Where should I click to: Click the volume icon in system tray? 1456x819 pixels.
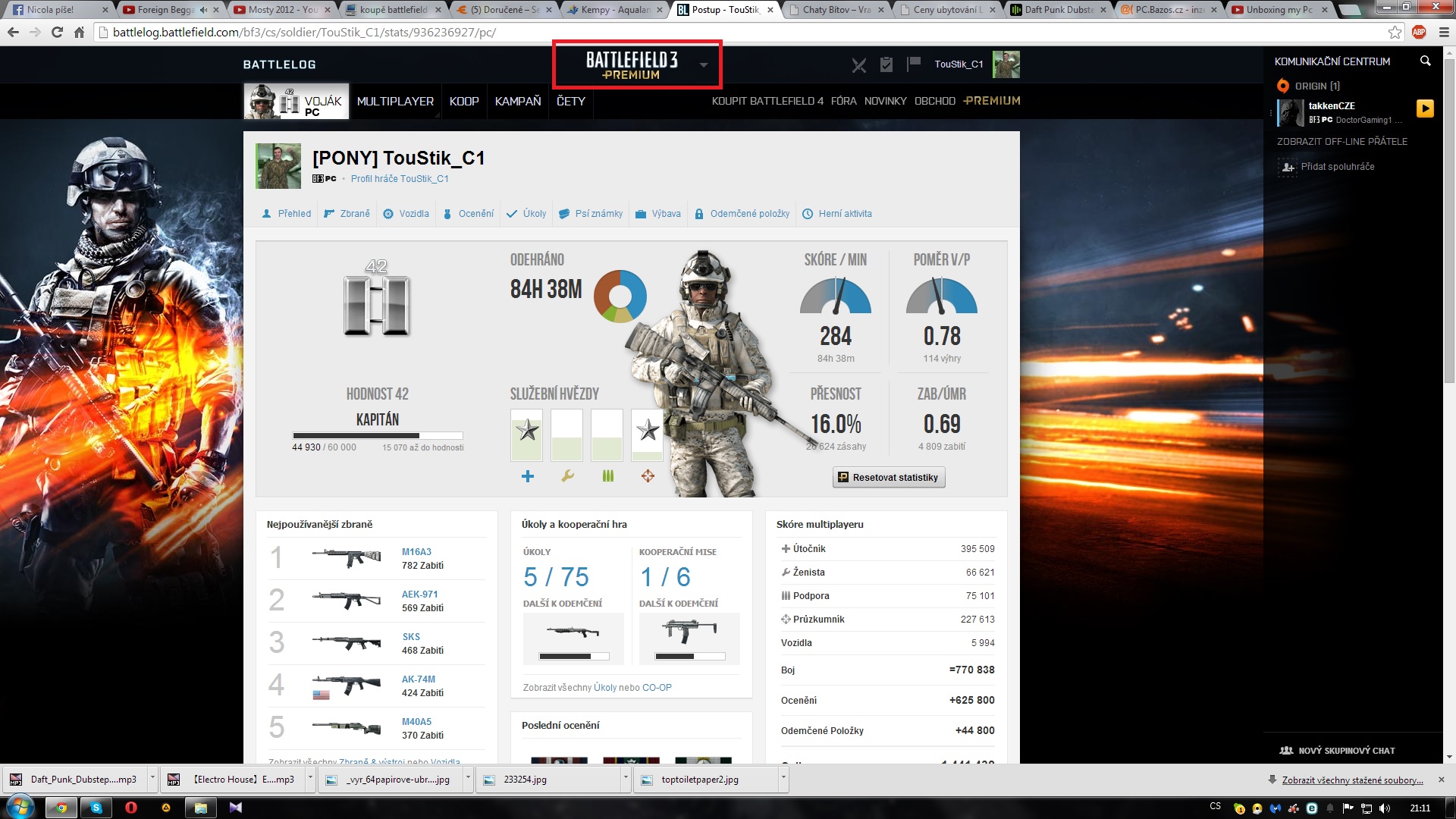click(1385, 808)
